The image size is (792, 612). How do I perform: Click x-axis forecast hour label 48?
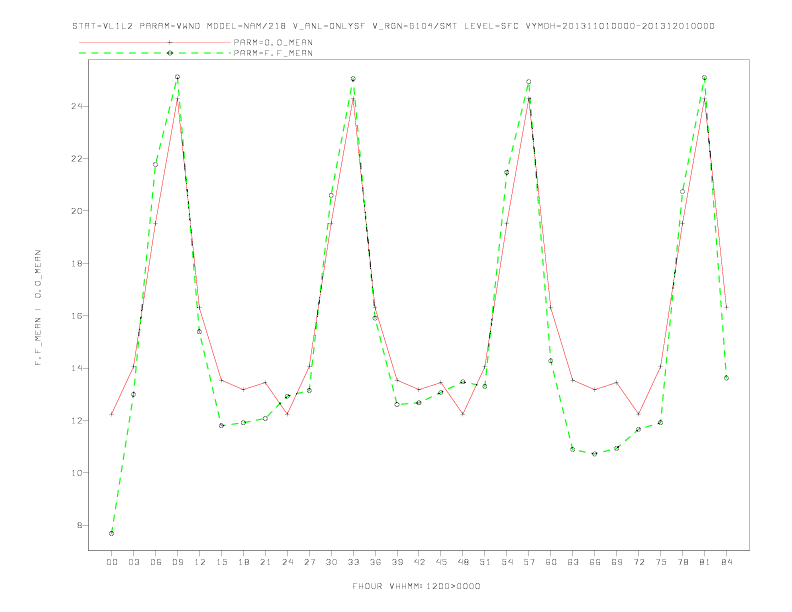(x=463, y=562)
